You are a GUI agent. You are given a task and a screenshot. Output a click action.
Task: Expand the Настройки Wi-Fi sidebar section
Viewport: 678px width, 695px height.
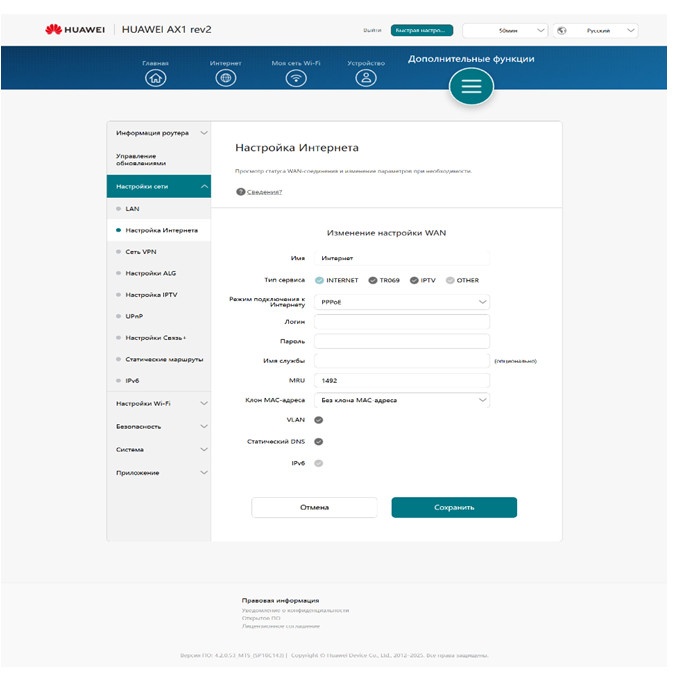(x=159, y=403)
